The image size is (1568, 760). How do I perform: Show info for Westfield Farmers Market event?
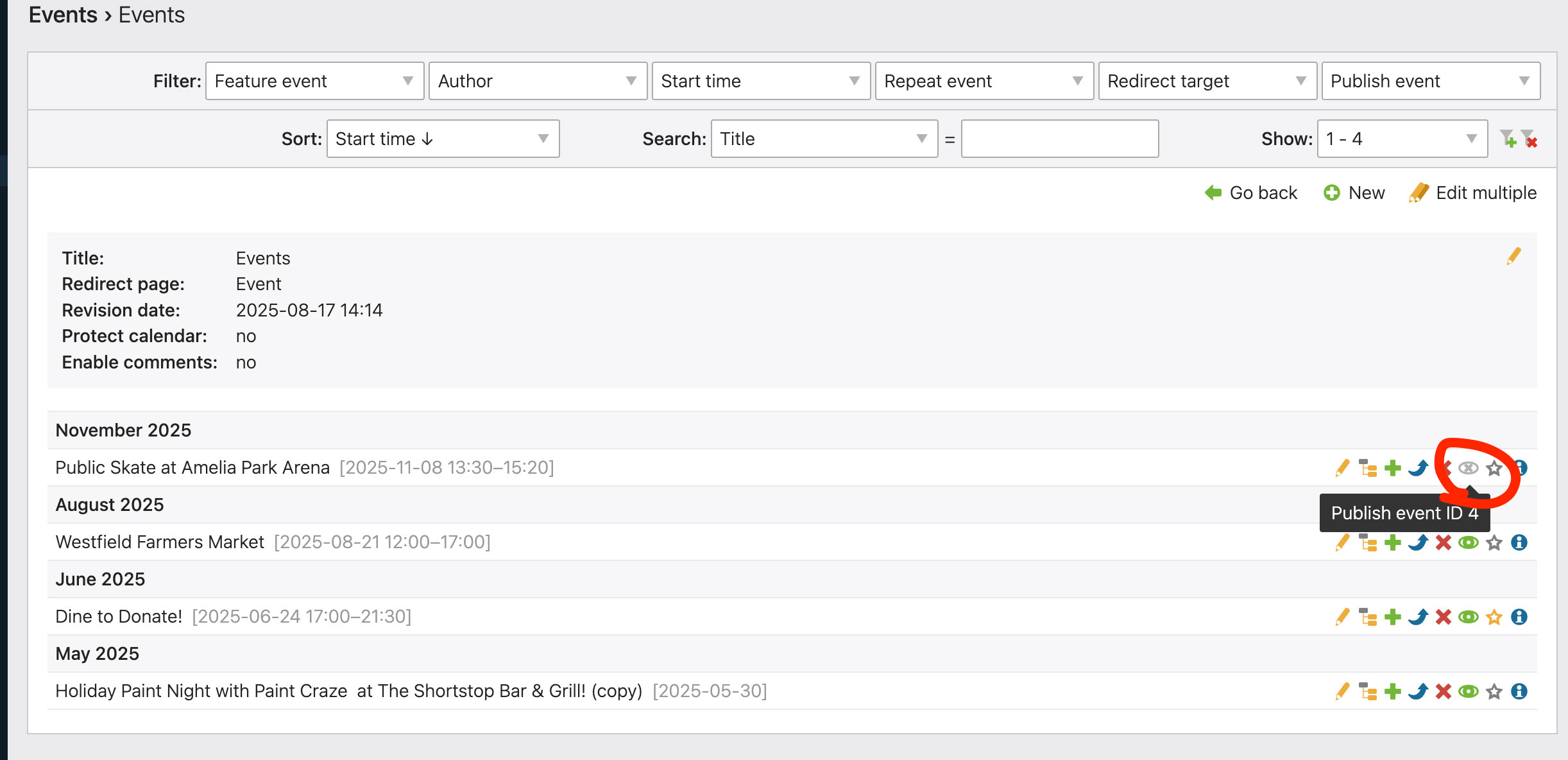1519,542
